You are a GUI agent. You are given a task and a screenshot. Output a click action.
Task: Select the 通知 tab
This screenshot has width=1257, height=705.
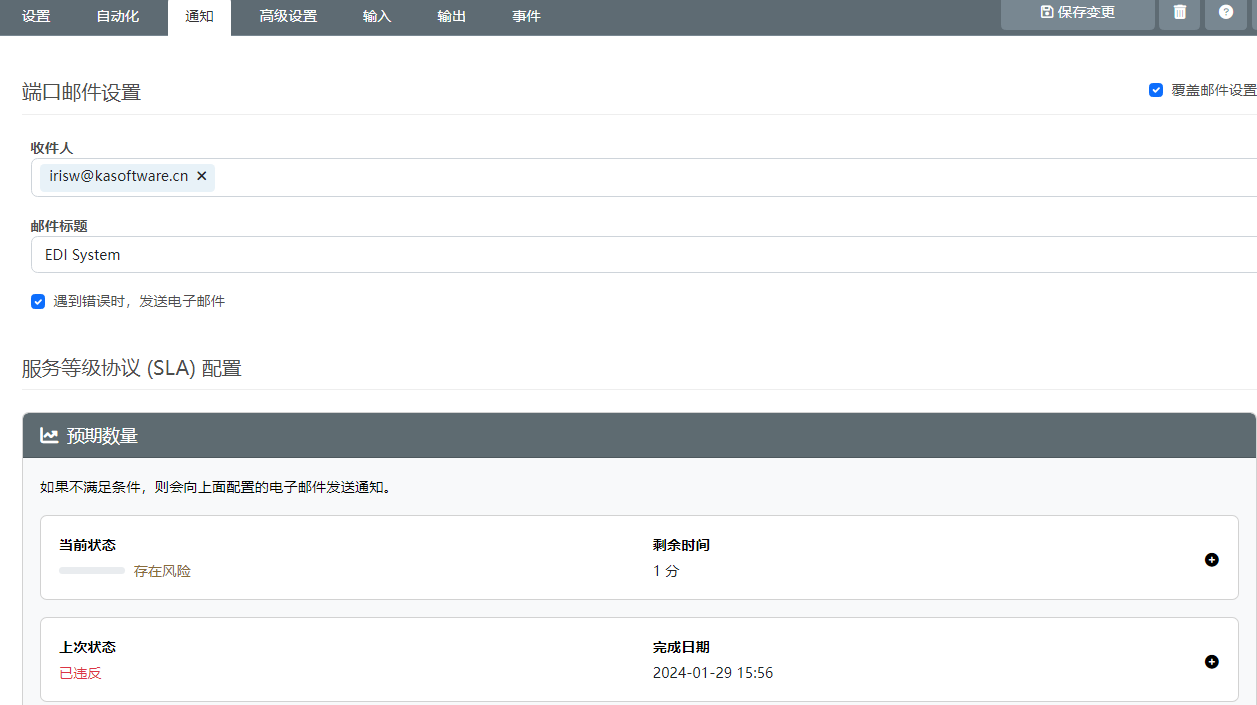point(199,16)
